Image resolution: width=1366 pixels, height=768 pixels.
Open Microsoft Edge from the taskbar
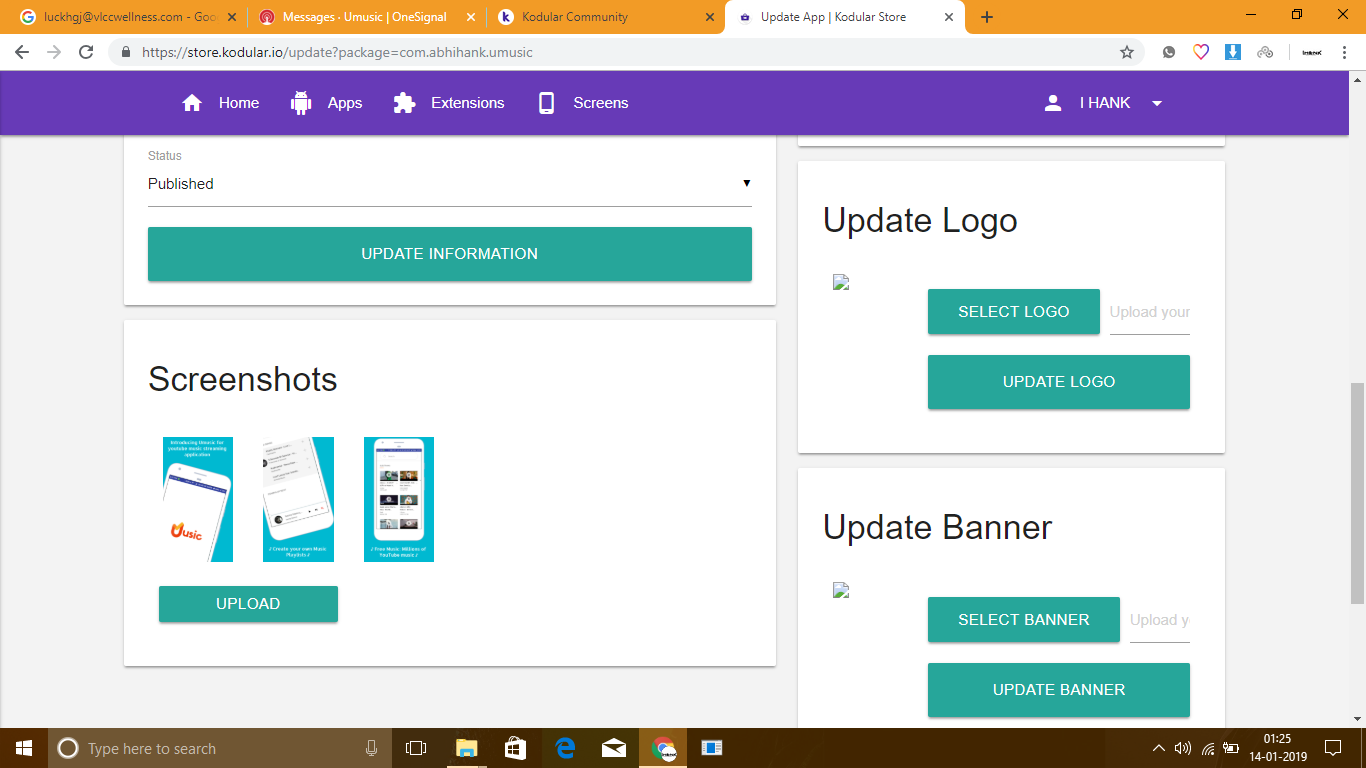tap(565, 748)
